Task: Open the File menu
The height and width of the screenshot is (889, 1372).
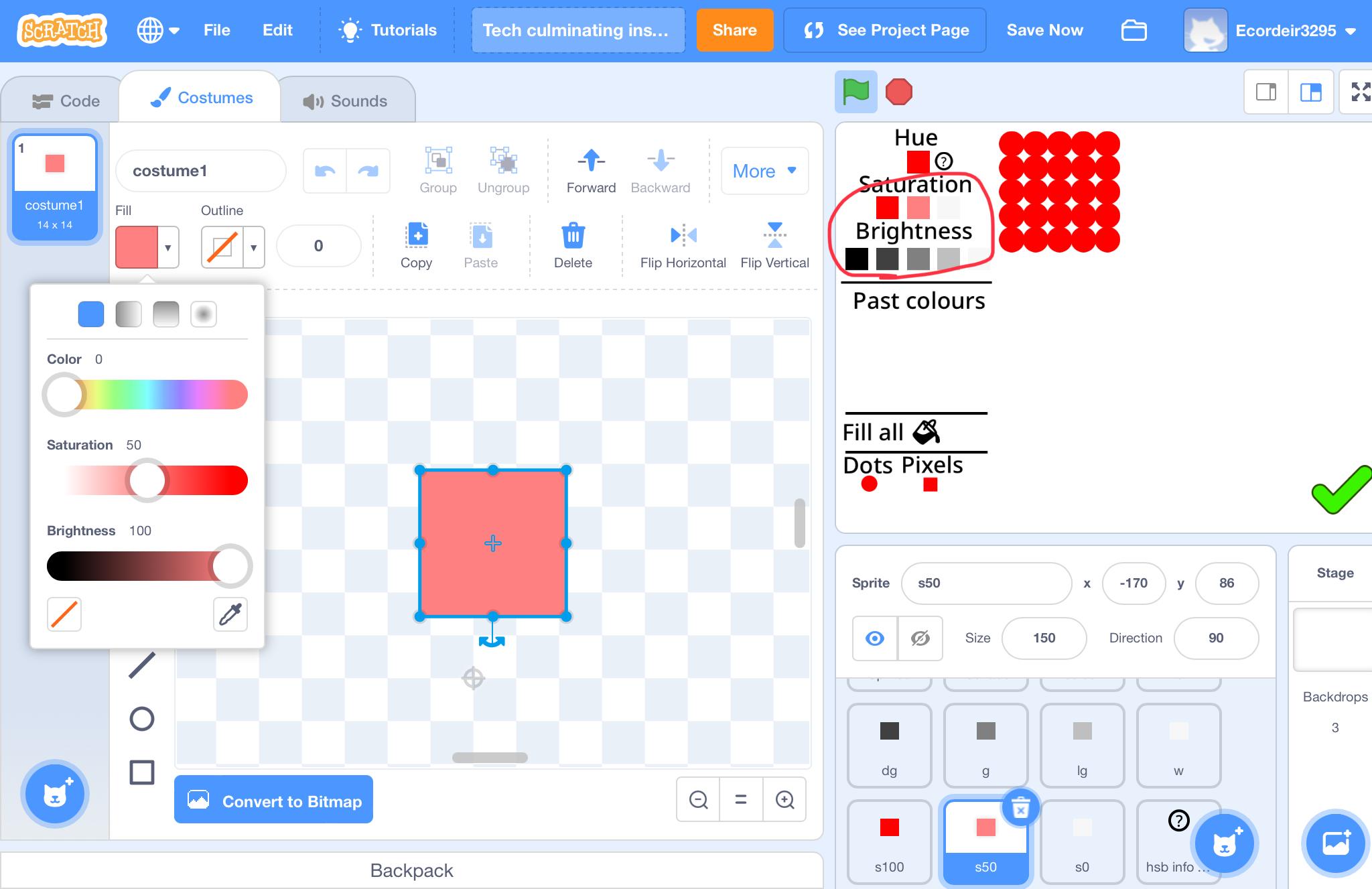Action: (x=216, y=30)
